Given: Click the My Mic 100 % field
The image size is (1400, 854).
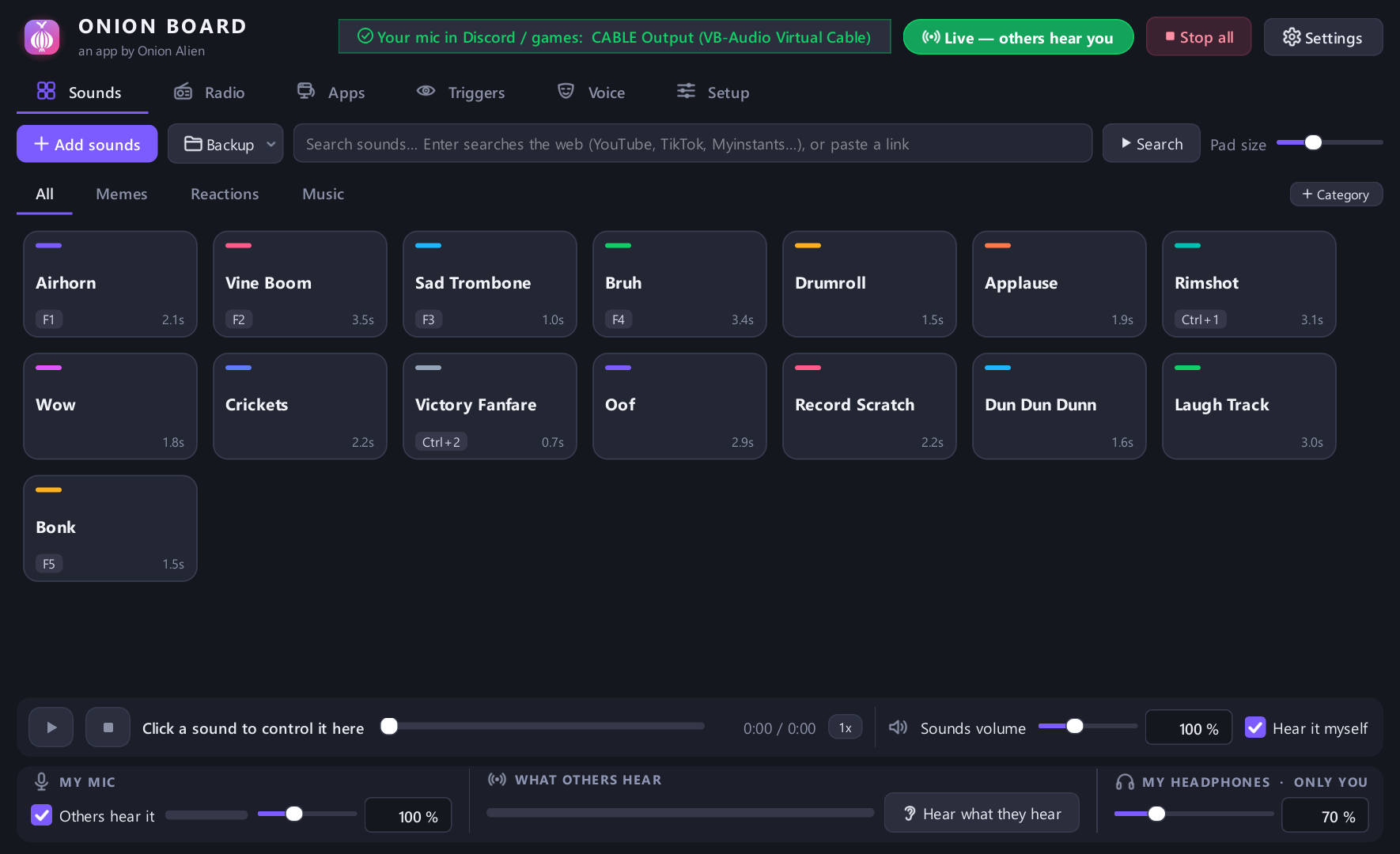Looking at the screenshot, I should [x=408, y=815].
